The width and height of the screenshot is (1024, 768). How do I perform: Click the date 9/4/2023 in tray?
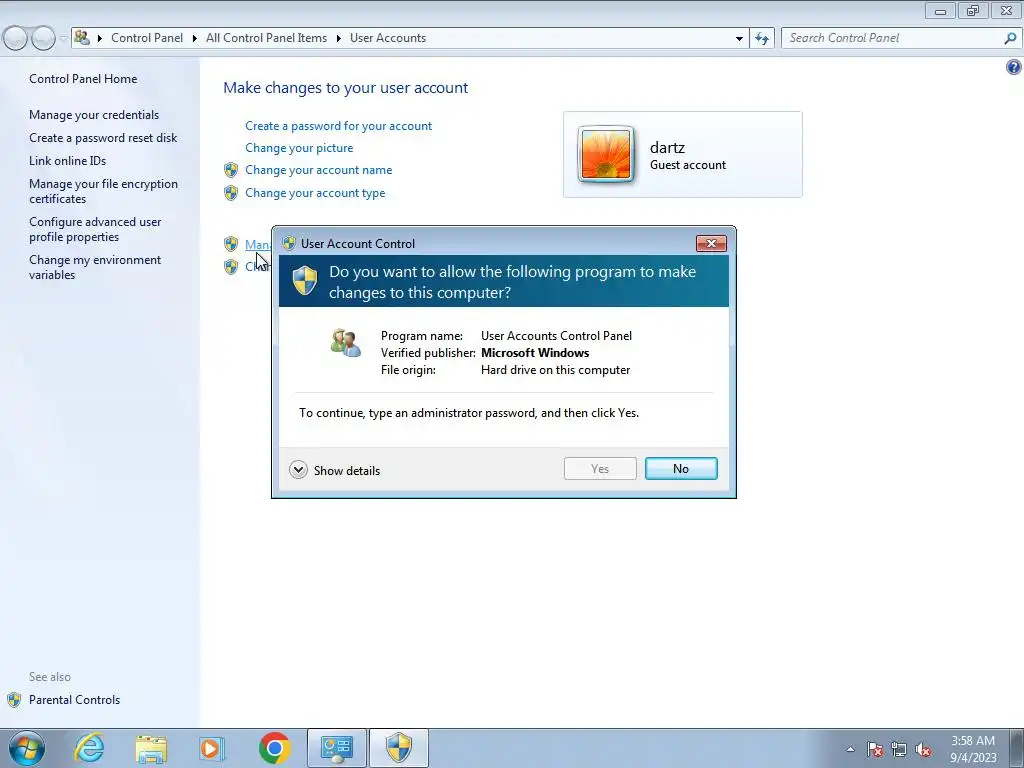click(973, 758)
